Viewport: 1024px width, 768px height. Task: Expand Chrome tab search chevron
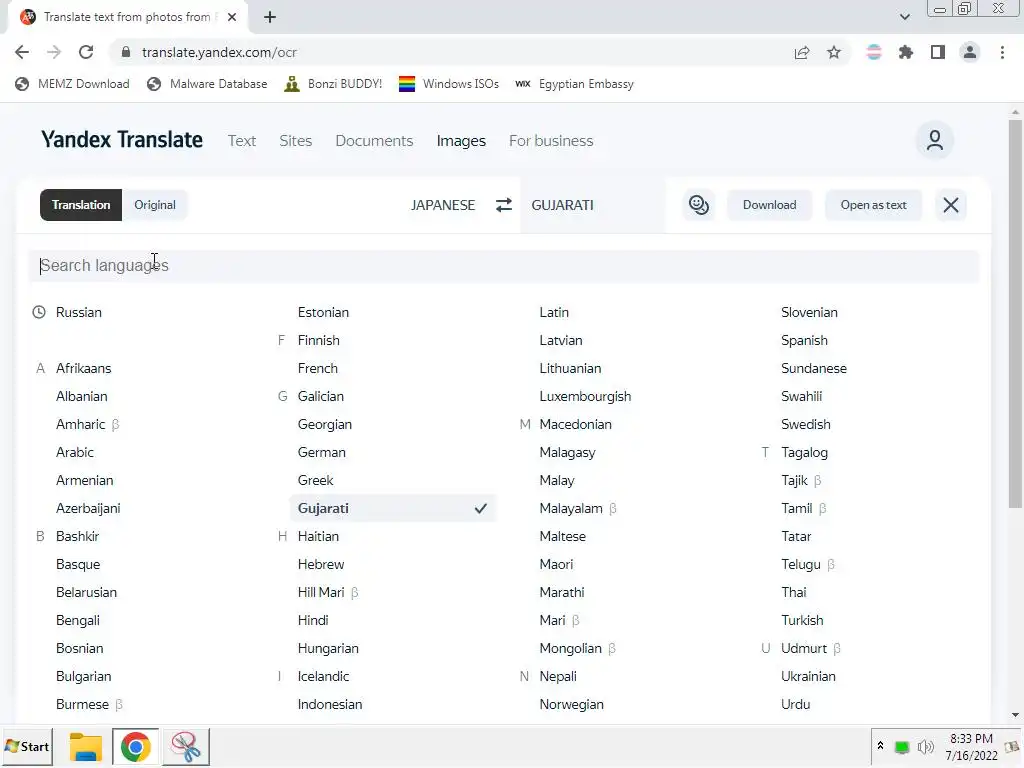click(904, 17)
